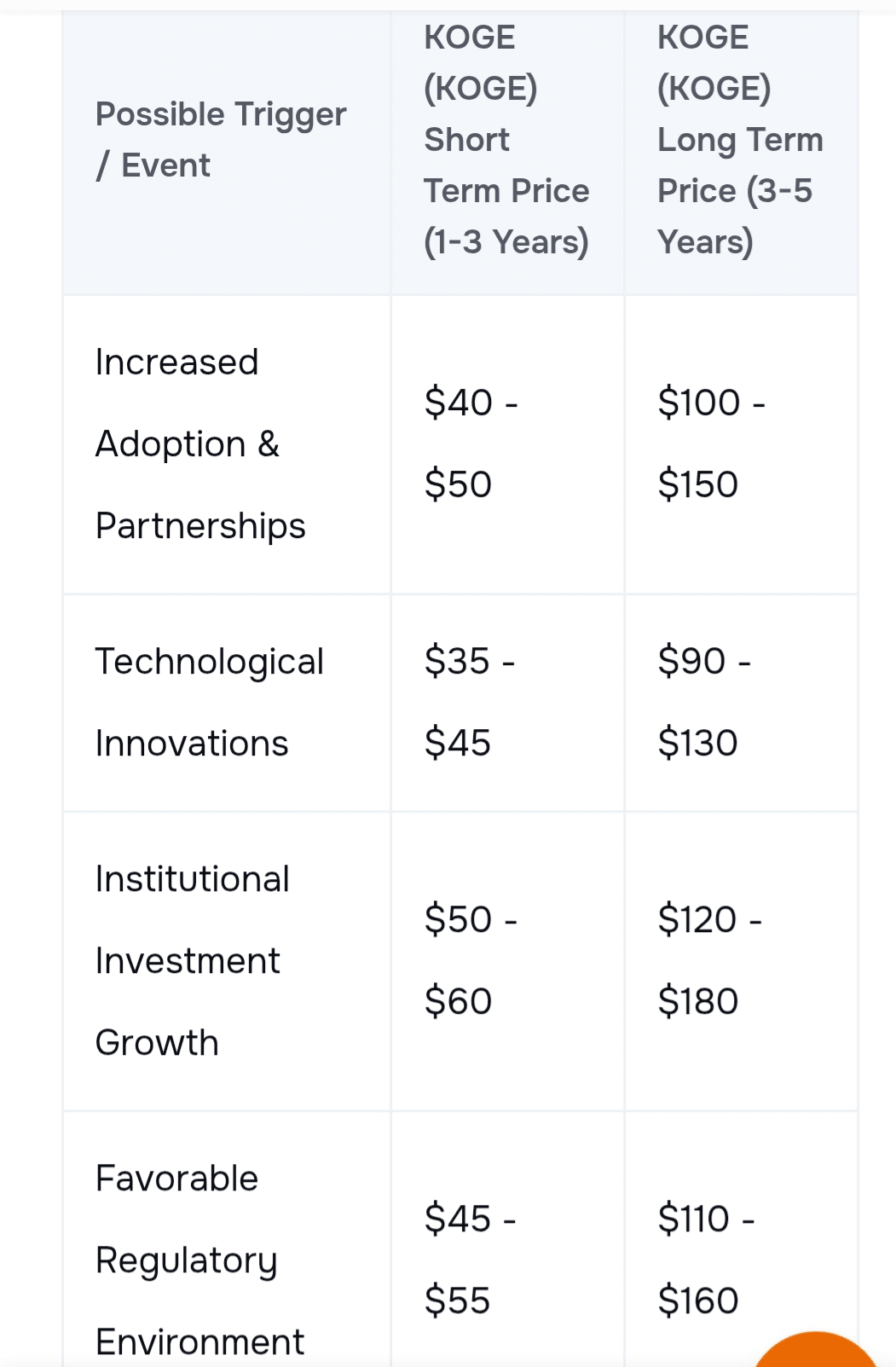Select the "Technological Innovations" row label

[209, 703]
